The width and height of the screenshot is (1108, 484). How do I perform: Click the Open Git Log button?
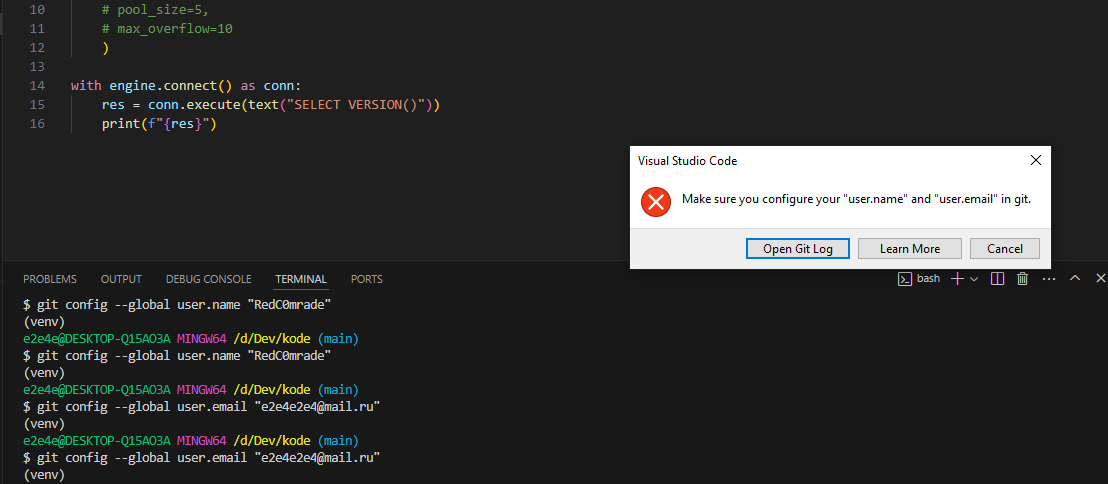tap(797, 248)
